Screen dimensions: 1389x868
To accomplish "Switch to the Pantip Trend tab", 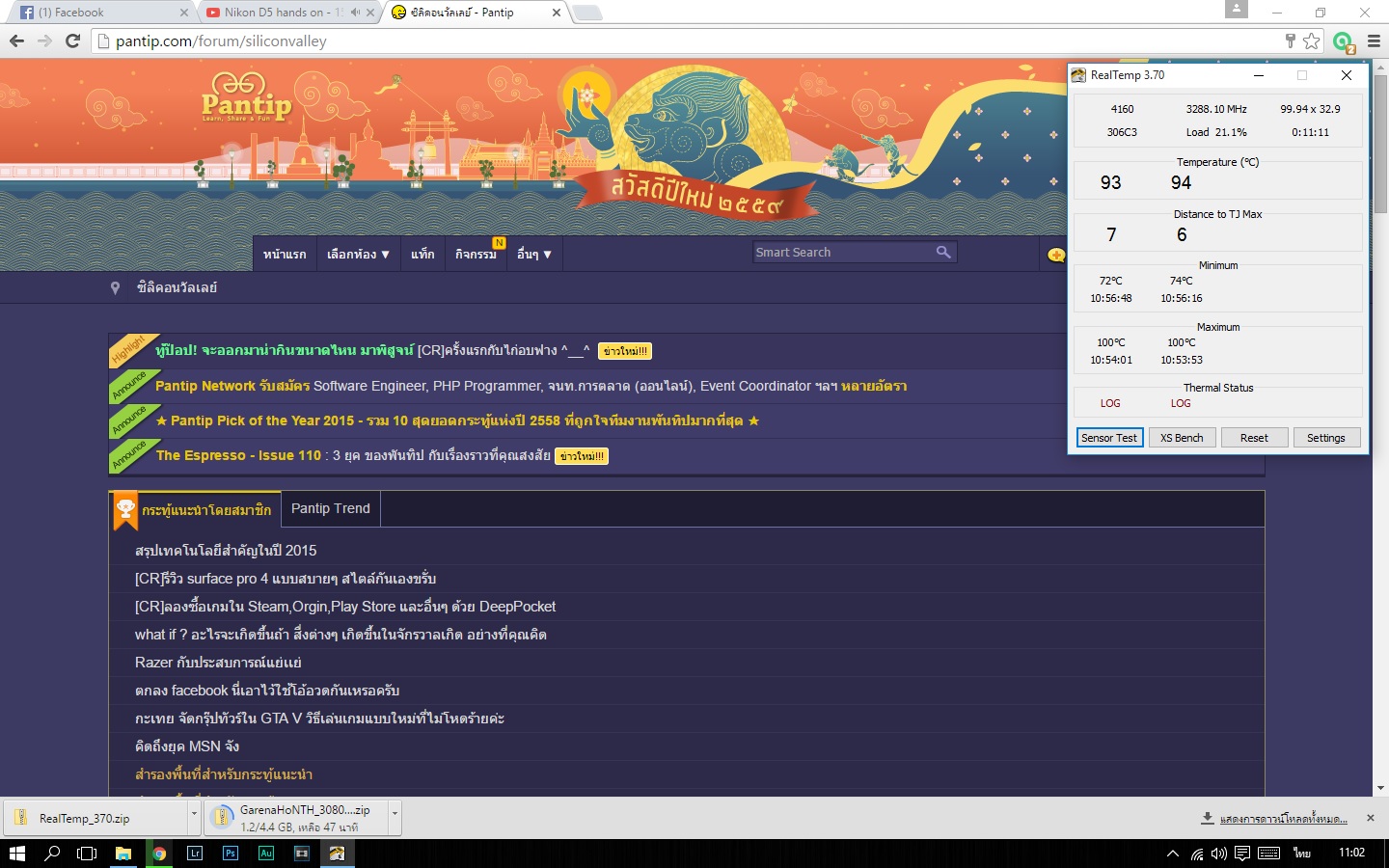I will click(x=331, y=508).
